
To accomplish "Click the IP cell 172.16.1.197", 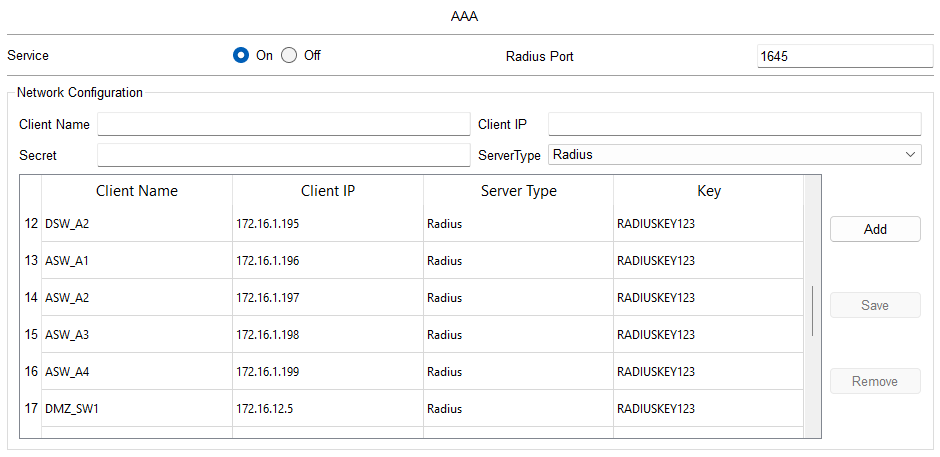I will click(328, 297).
